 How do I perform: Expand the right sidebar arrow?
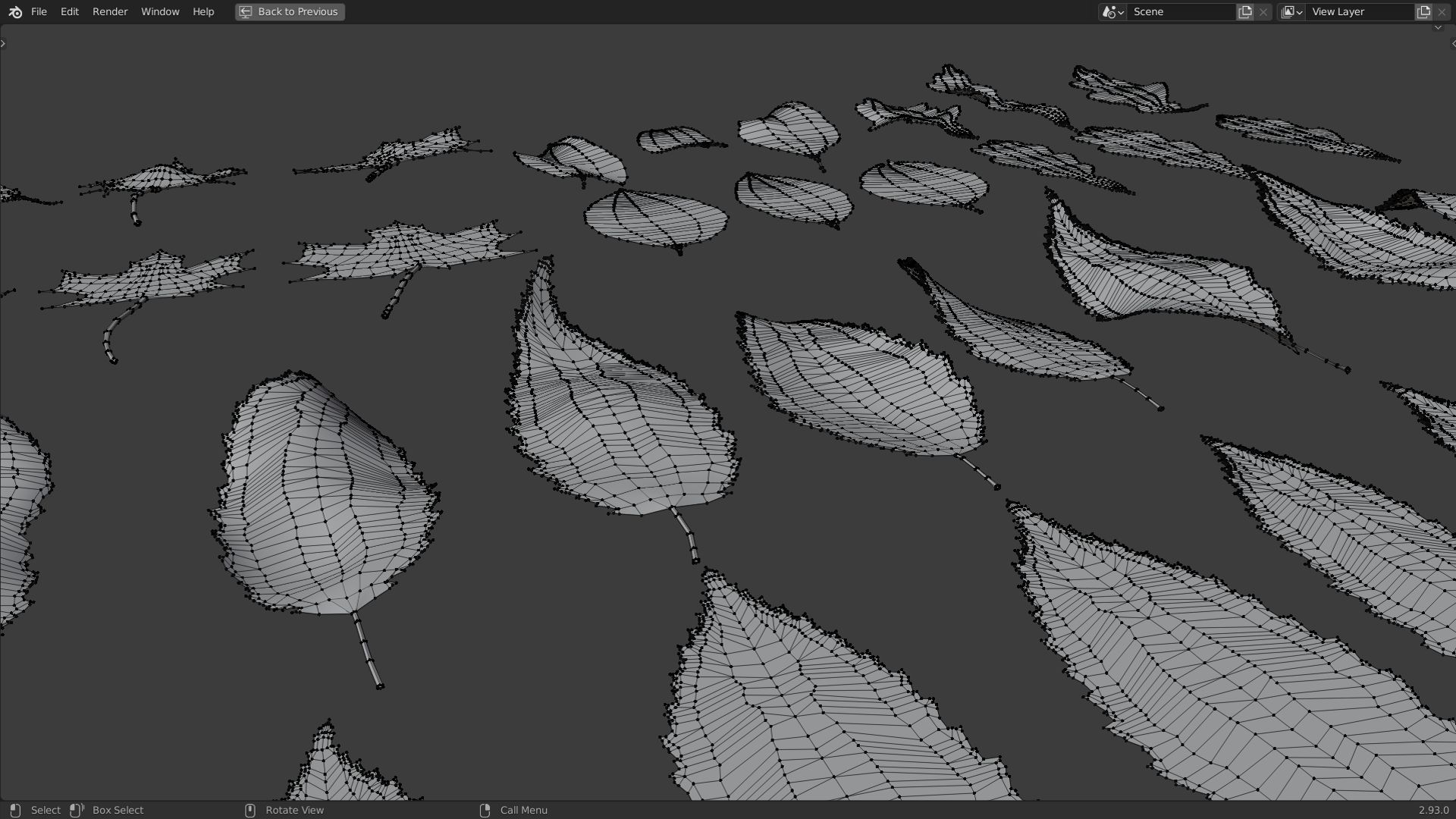pyautogui.click(x=1452, y=43)
